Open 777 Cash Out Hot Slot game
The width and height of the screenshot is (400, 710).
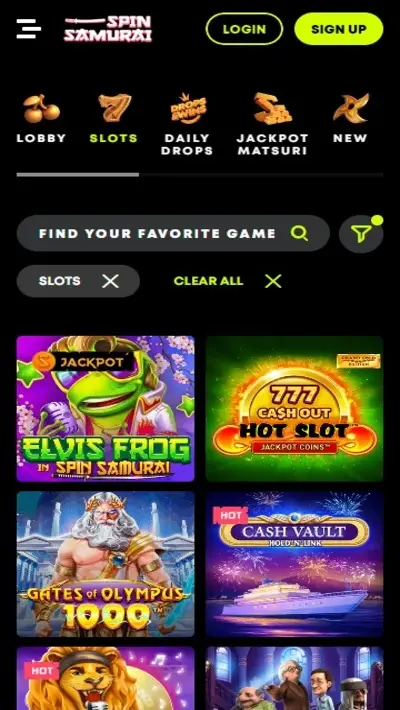(x=294, y=408)
